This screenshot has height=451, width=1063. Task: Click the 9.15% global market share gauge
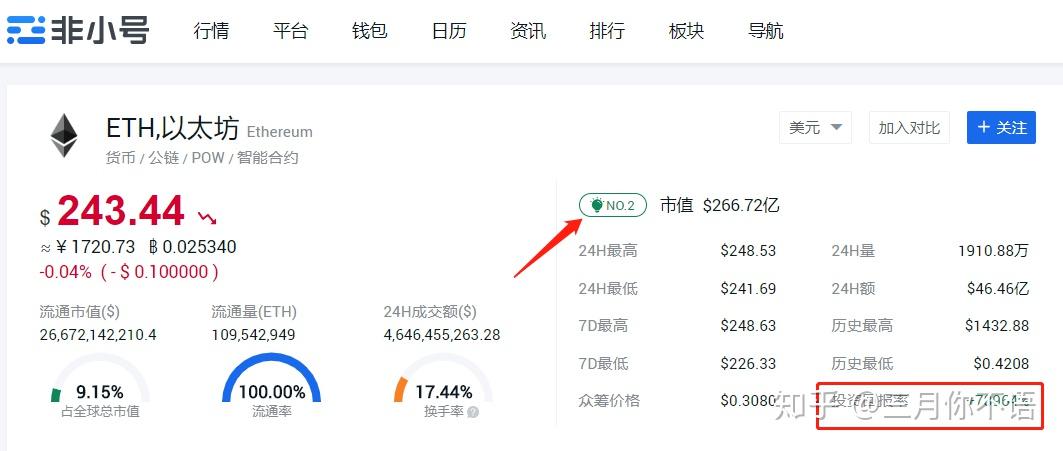99,380
